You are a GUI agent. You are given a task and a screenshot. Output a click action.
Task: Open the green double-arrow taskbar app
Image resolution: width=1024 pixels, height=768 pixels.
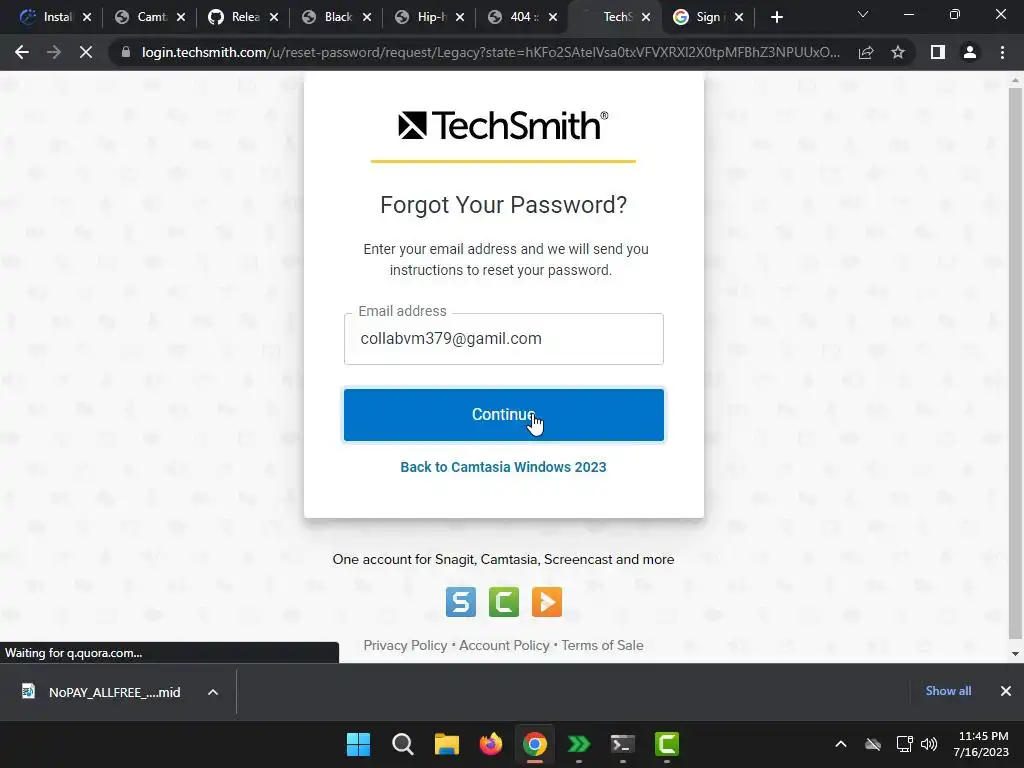[579, 744]
